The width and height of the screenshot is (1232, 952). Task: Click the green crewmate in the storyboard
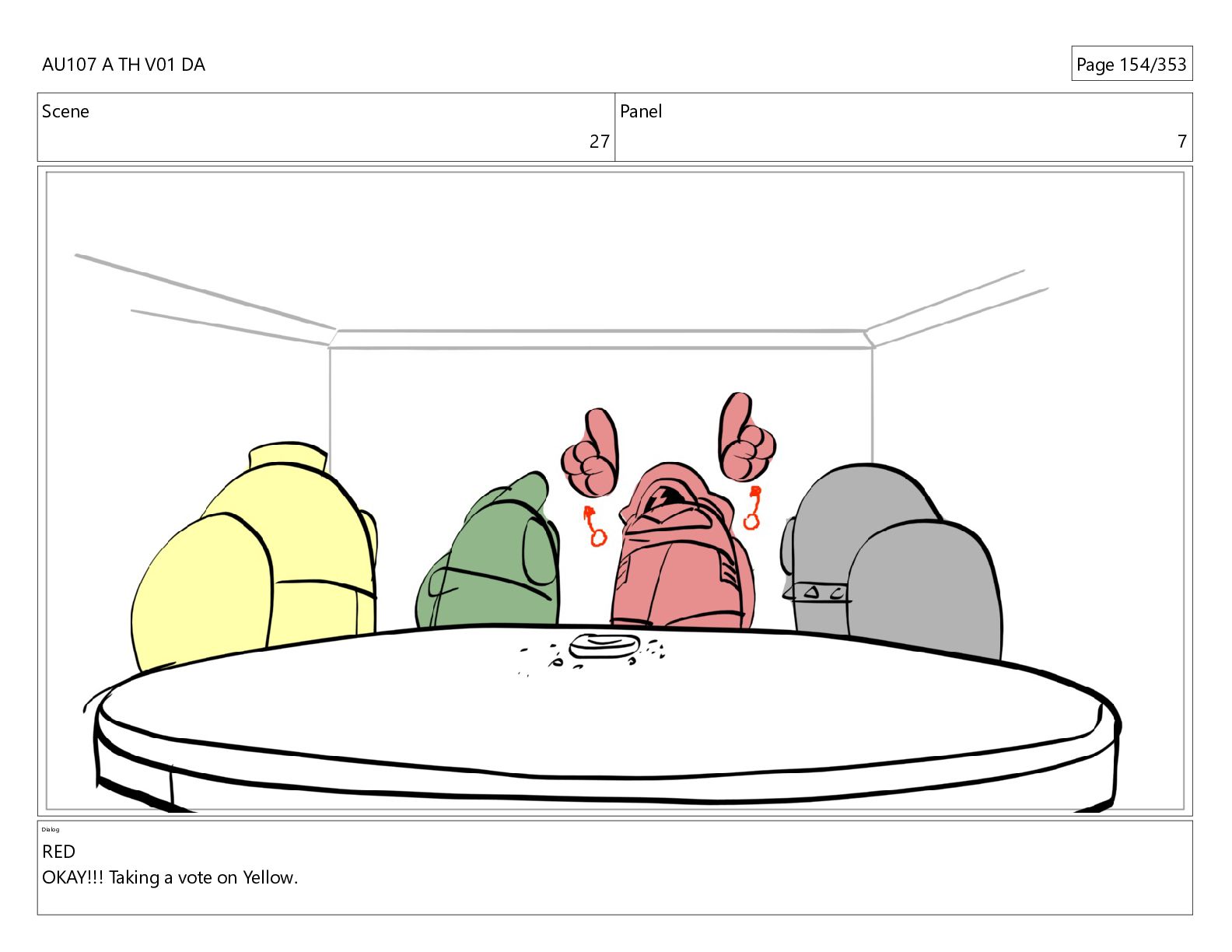click(488, 551)
